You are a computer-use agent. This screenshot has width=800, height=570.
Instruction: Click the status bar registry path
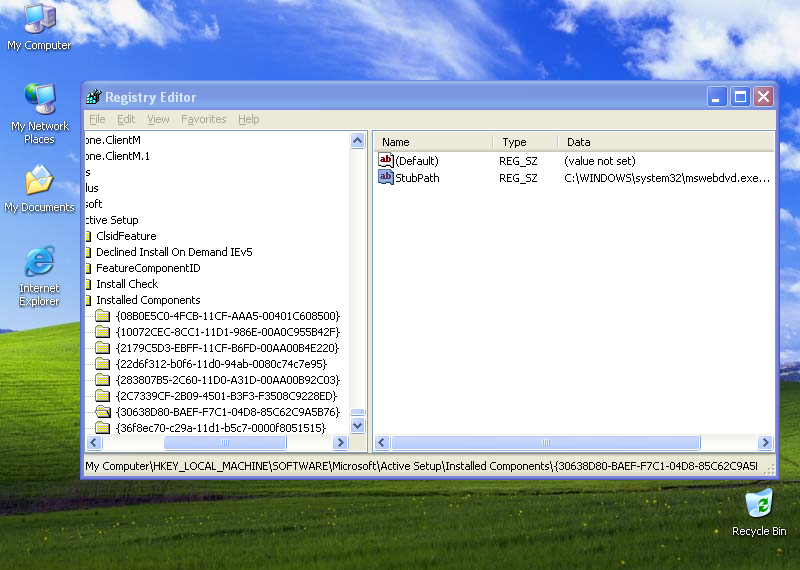pos(421,466)
